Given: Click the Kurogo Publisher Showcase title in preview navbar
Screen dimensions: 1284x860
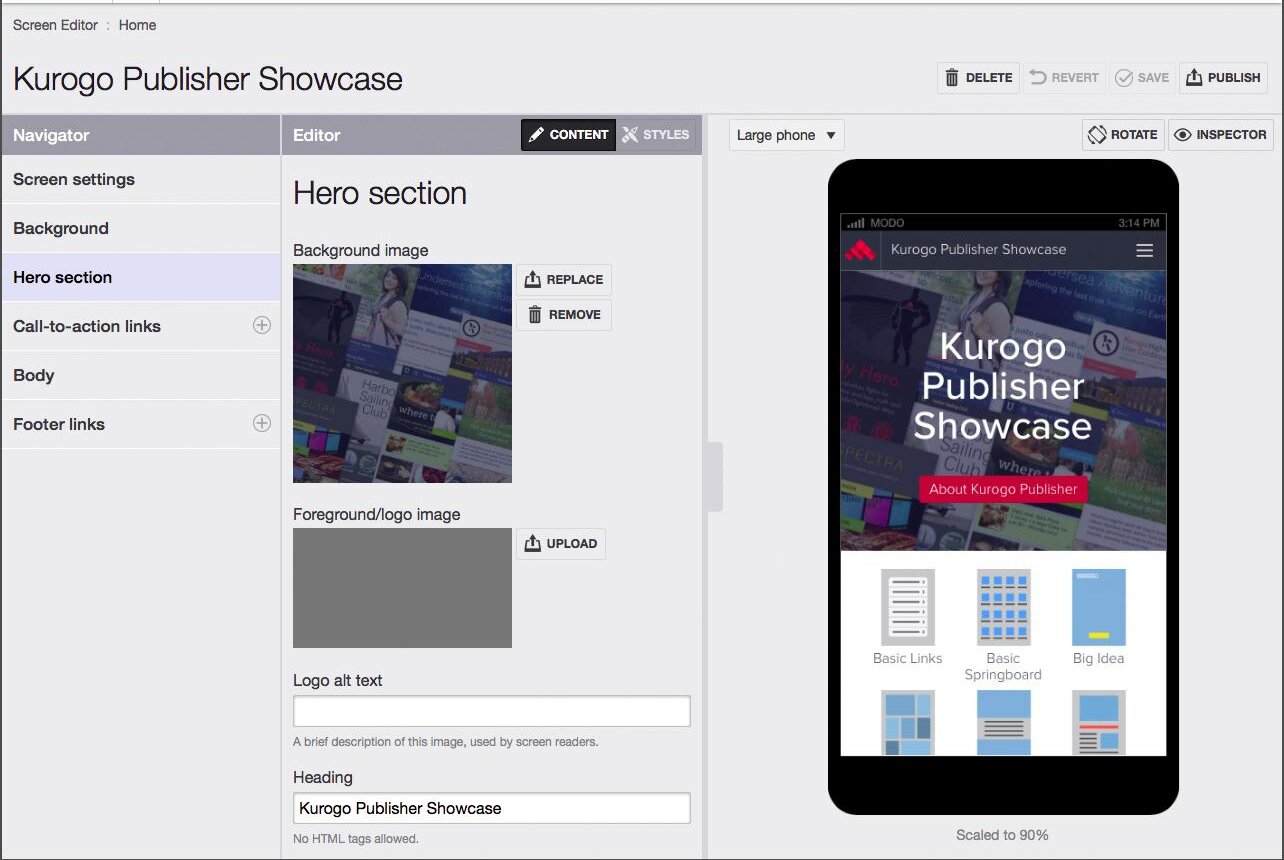Looking at the screenshot, I should click(x=978, y=250).
